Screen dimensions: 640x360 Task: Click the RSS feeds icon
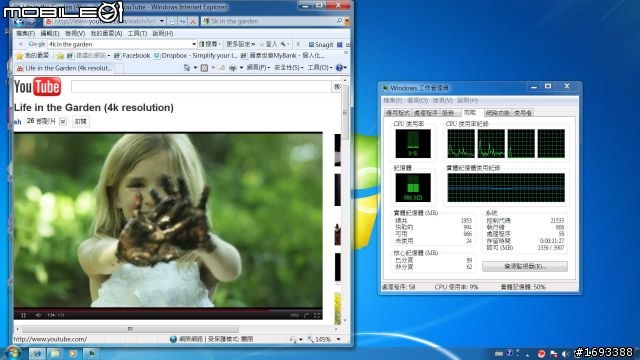[204, 68]
